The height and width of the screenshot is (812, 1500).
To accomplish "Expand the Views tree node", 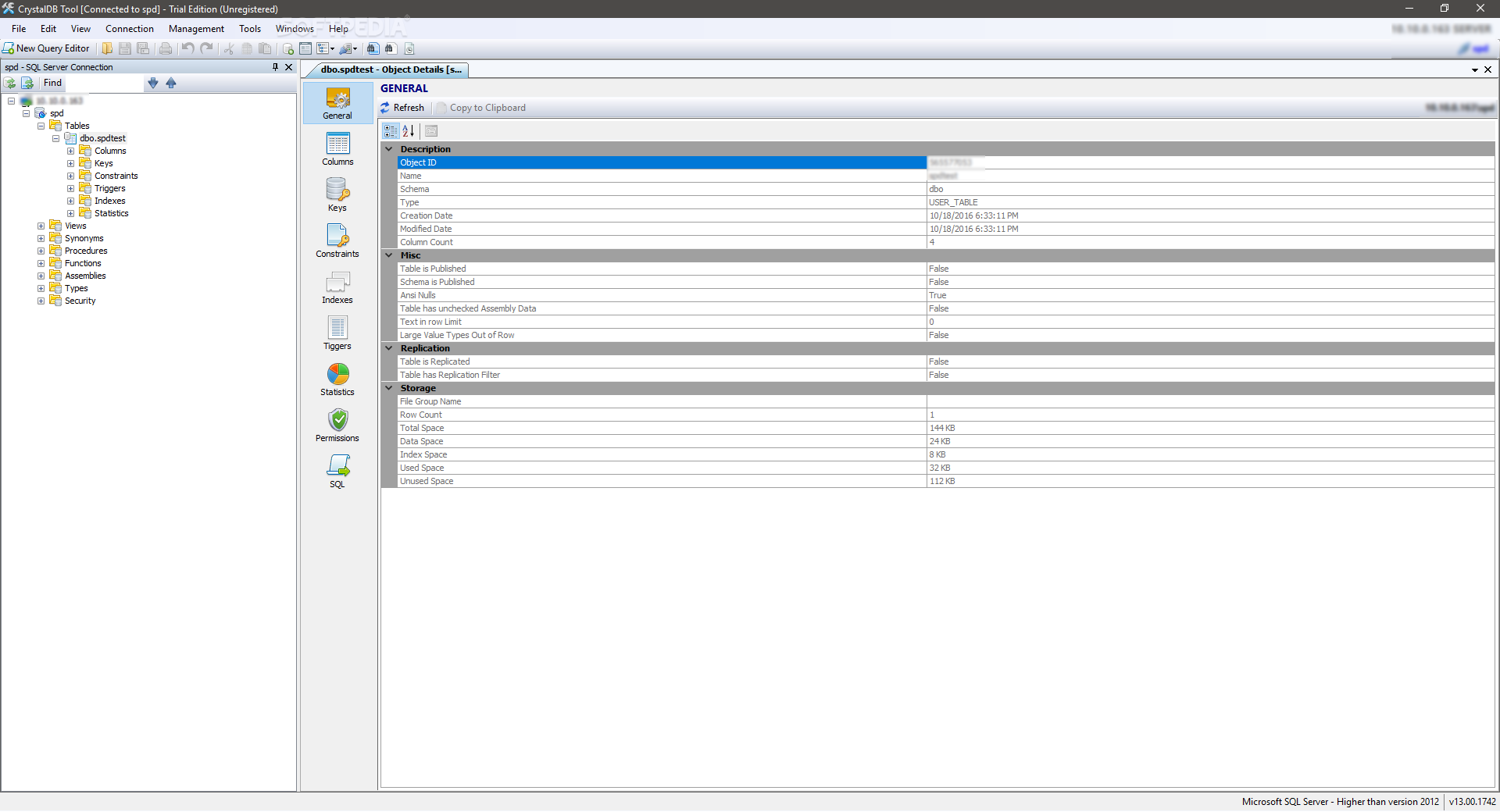I will tap(41, 226).
